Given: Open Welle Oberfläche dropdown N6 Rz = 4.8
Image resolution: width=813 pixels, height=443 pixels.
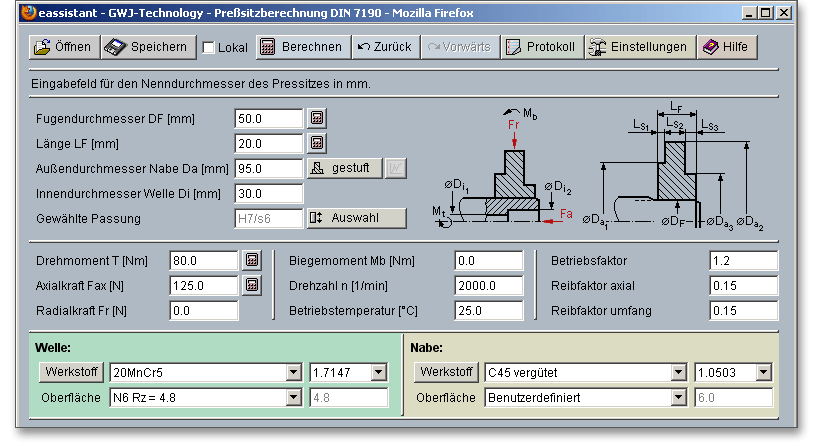Looking at the screenshot, I should [293, 398].
